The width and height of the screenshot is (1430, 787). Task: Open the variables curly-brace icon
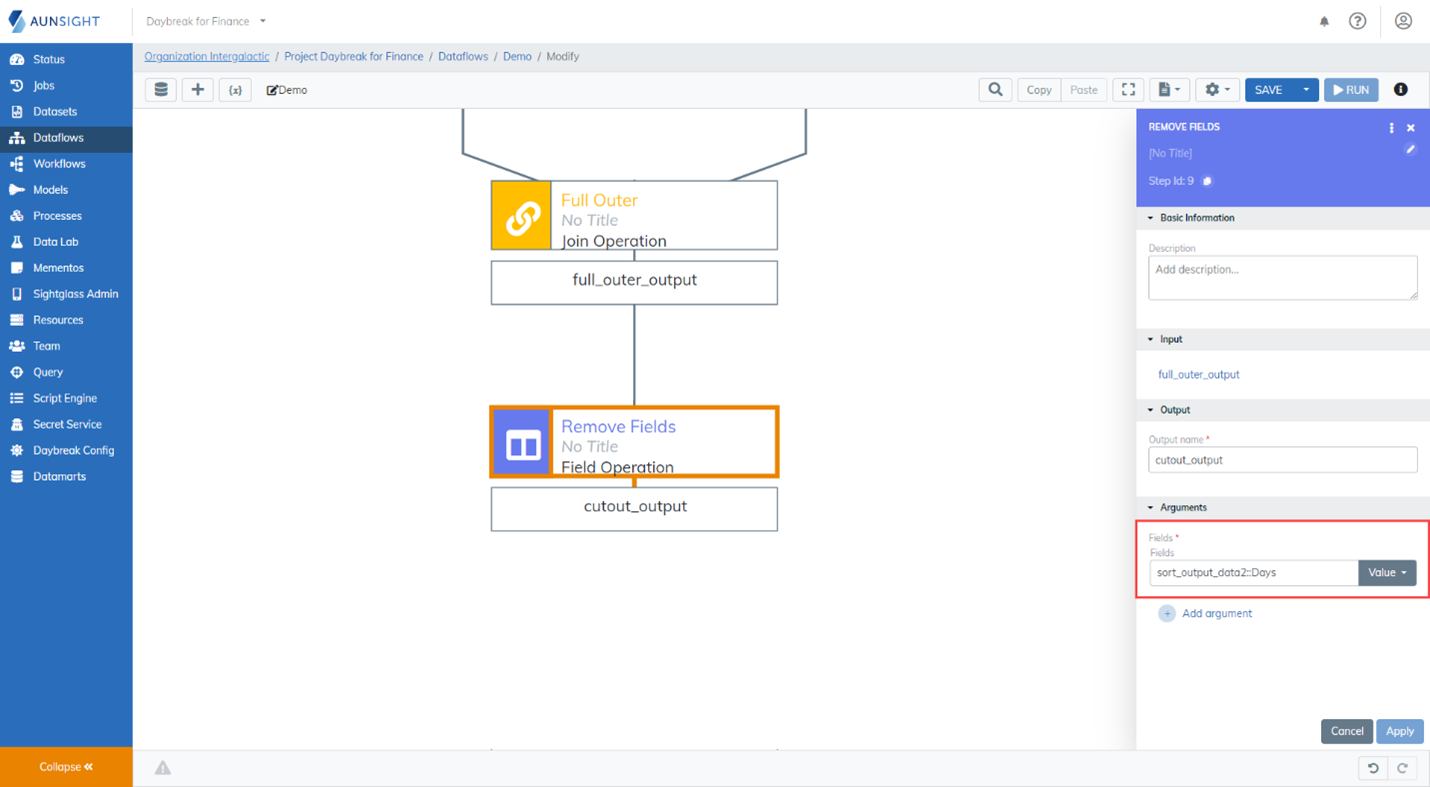click(235, 90)
